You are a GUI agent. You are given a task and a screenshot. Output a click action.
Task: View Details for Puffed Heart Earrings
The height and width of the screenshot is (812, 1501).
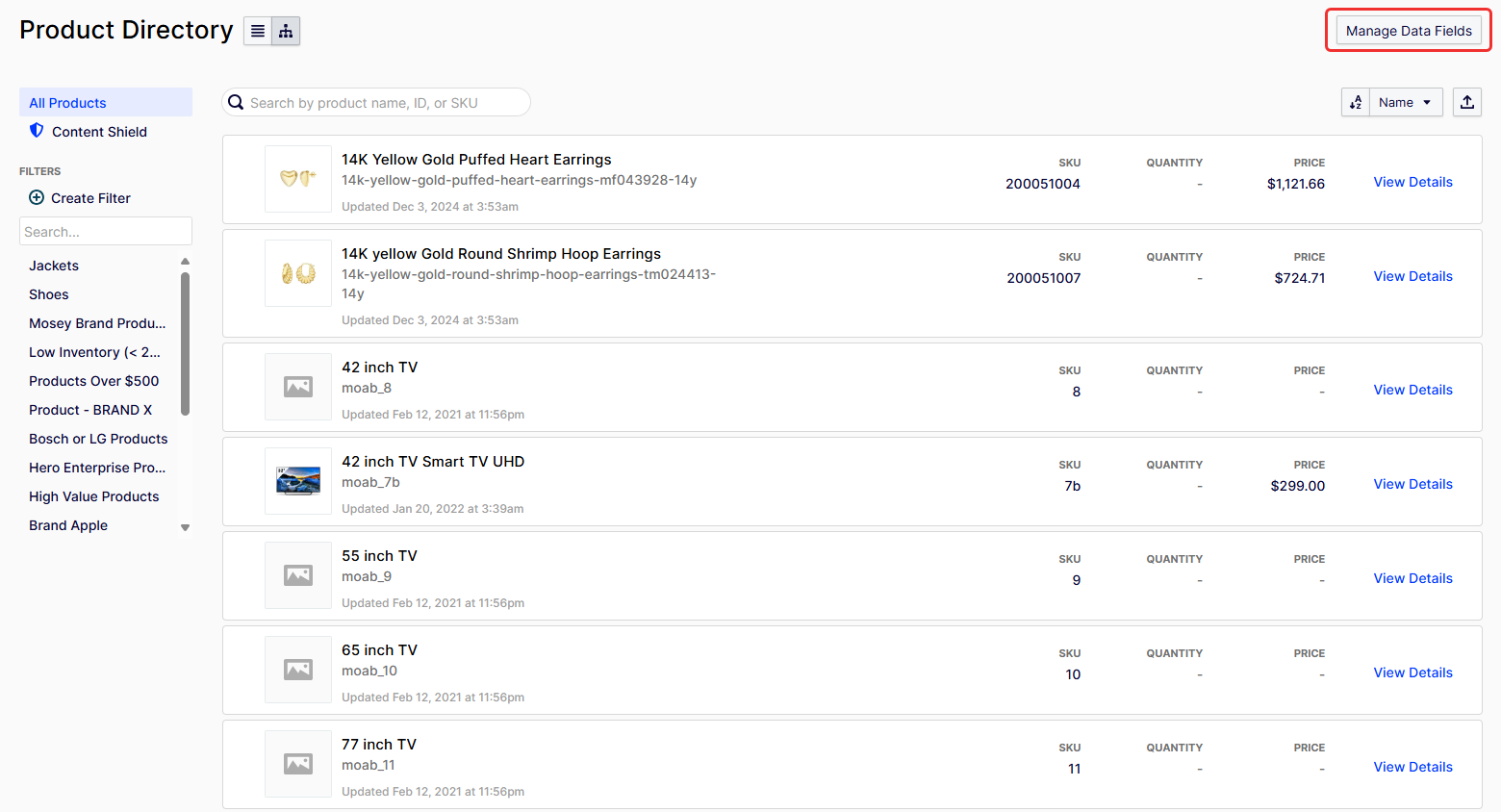pos(1412,182)
